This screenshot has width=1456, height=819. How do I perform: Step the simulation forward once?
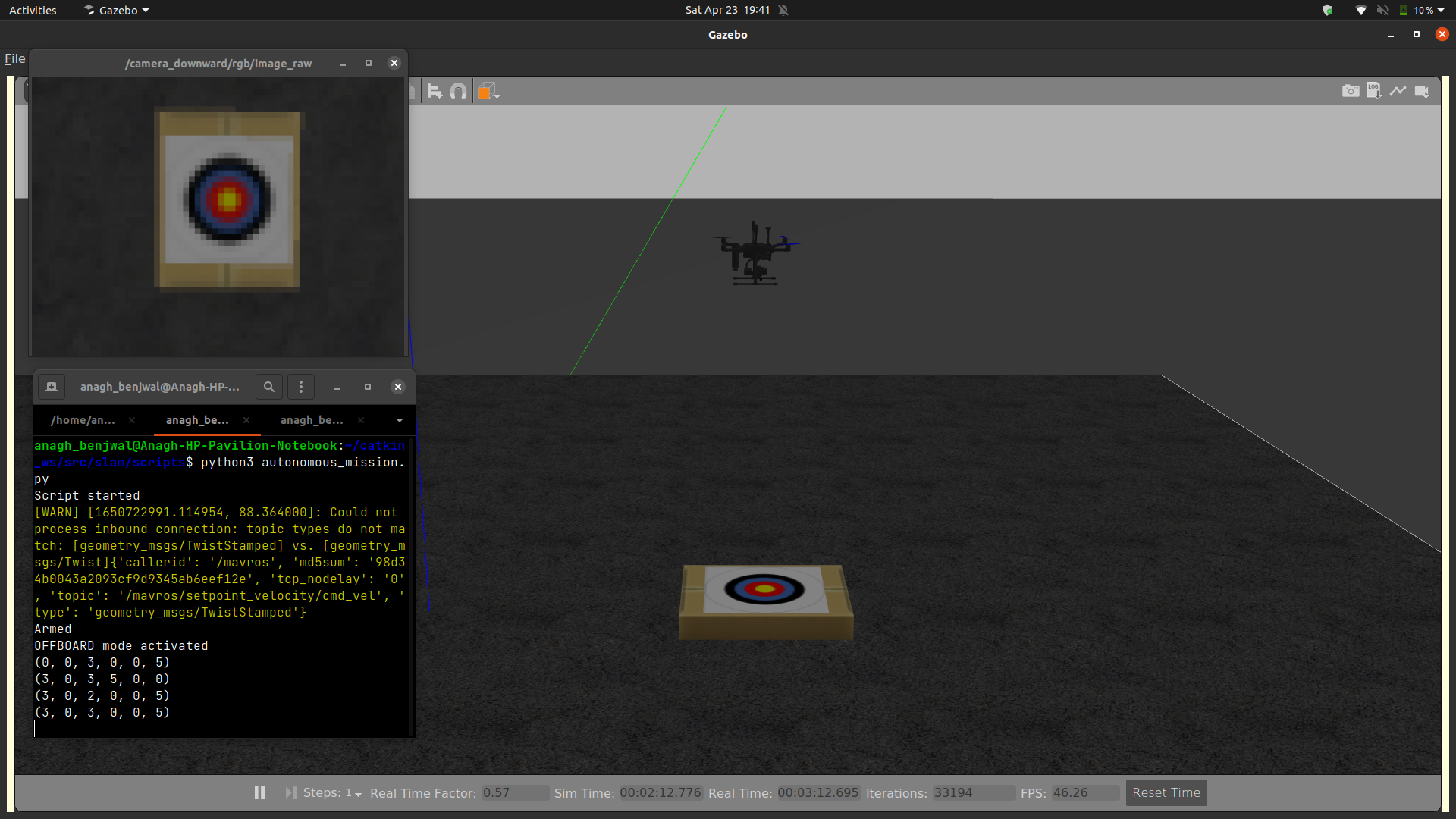(x=290, y=792)
